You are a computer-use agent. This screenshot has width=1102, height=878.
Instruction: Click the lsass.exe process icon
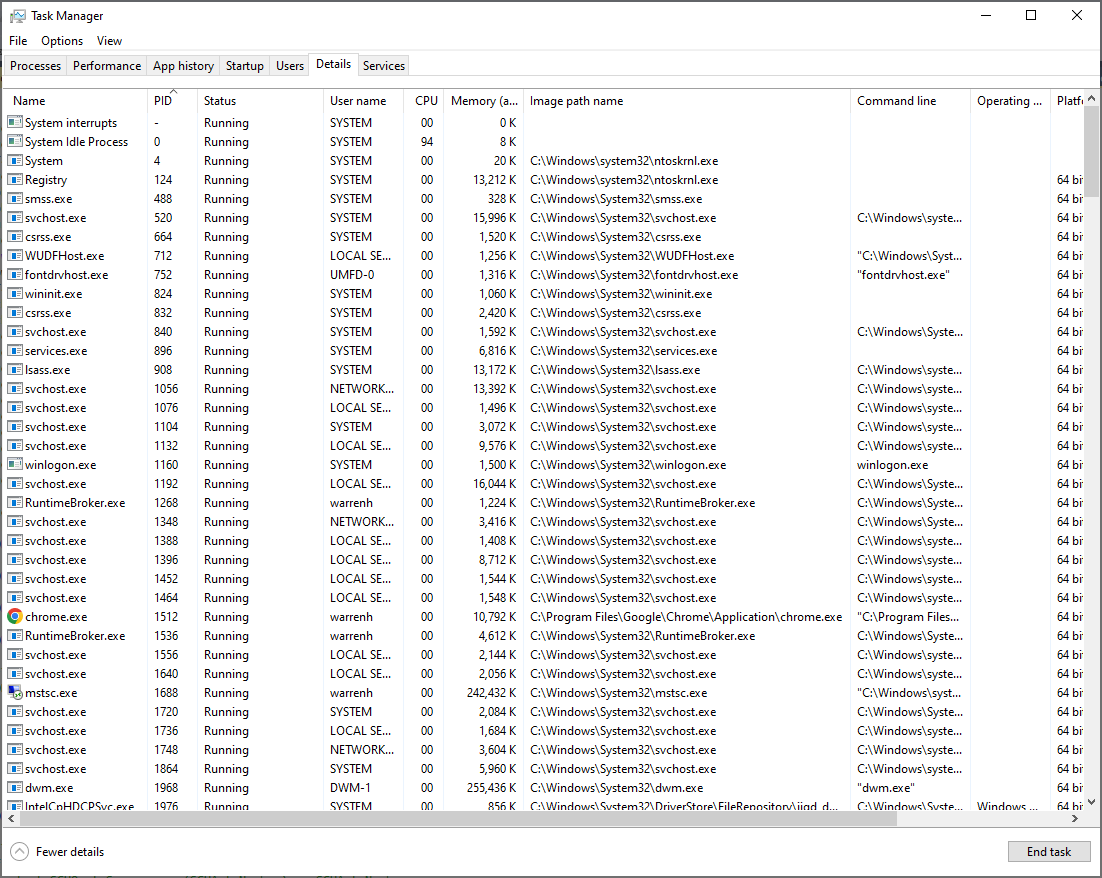pyautogui.click(x=15, y=369)
